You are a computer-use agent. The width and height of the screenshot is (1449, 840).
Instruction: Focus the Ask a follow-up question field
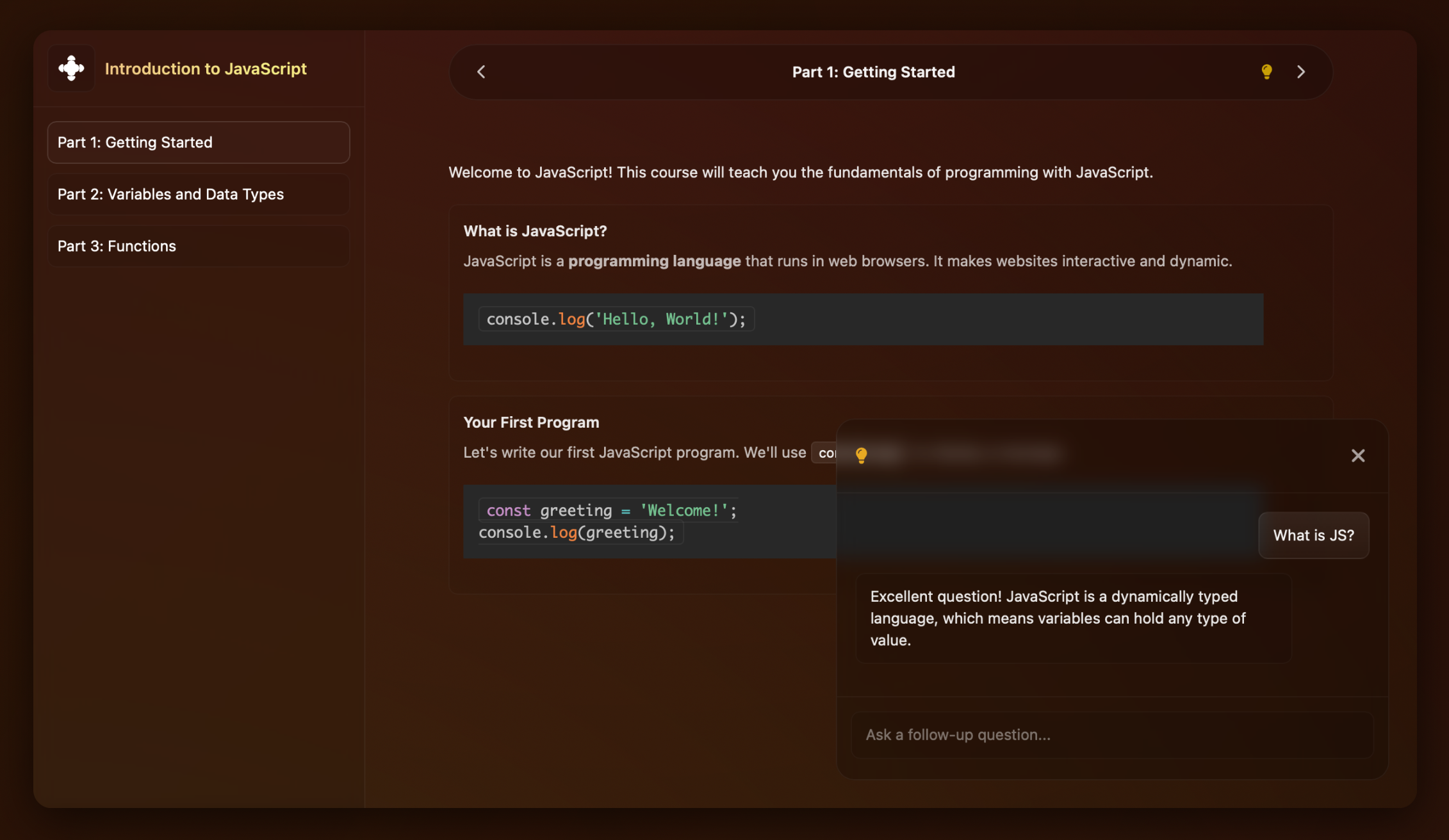(x=1111, y=734)
